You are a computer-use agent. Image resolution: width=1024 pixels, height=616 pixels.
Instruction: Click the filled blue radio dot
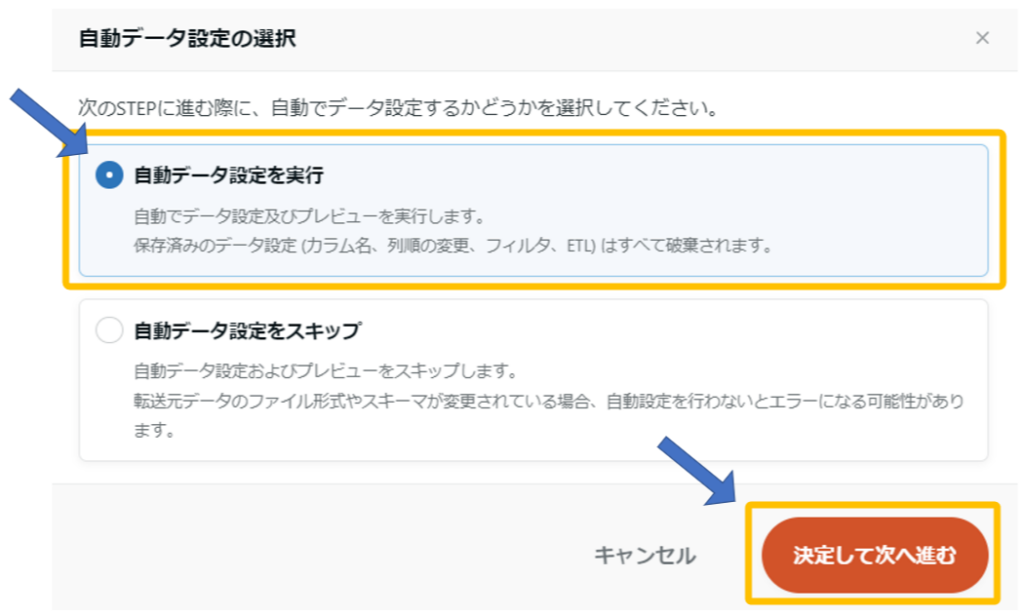point(108,176)
